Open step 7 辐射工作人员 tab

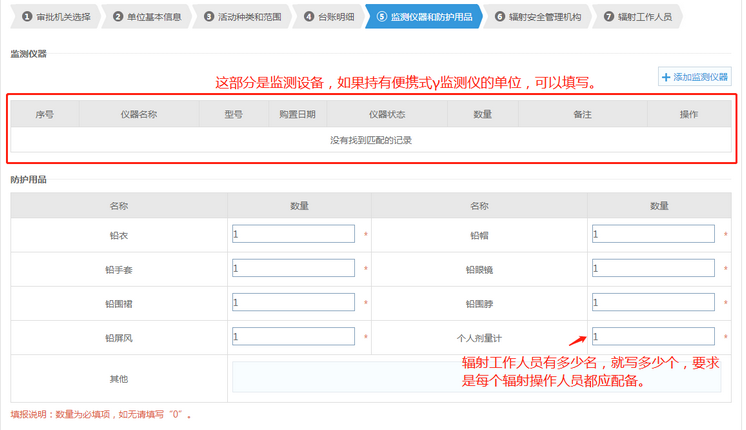pyautogui.click(x=638, y=17)
